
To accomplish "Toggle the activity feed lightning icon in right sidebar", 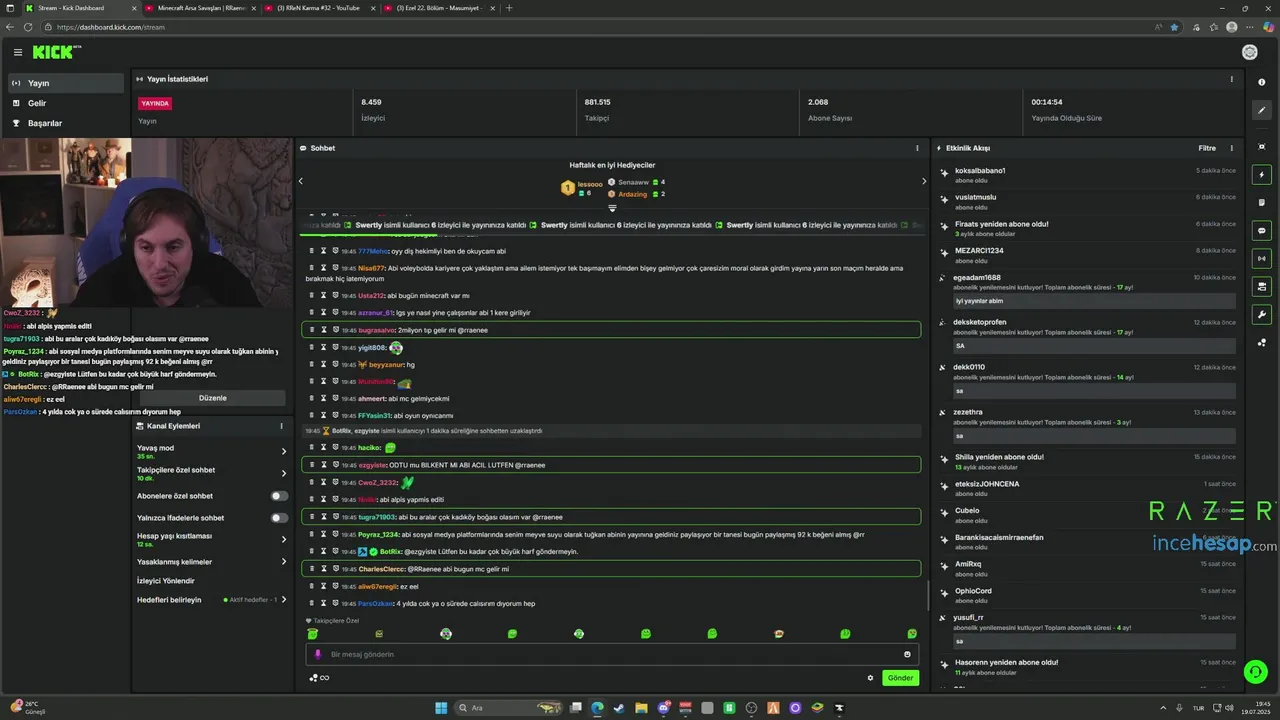I will coord(1262,175).
